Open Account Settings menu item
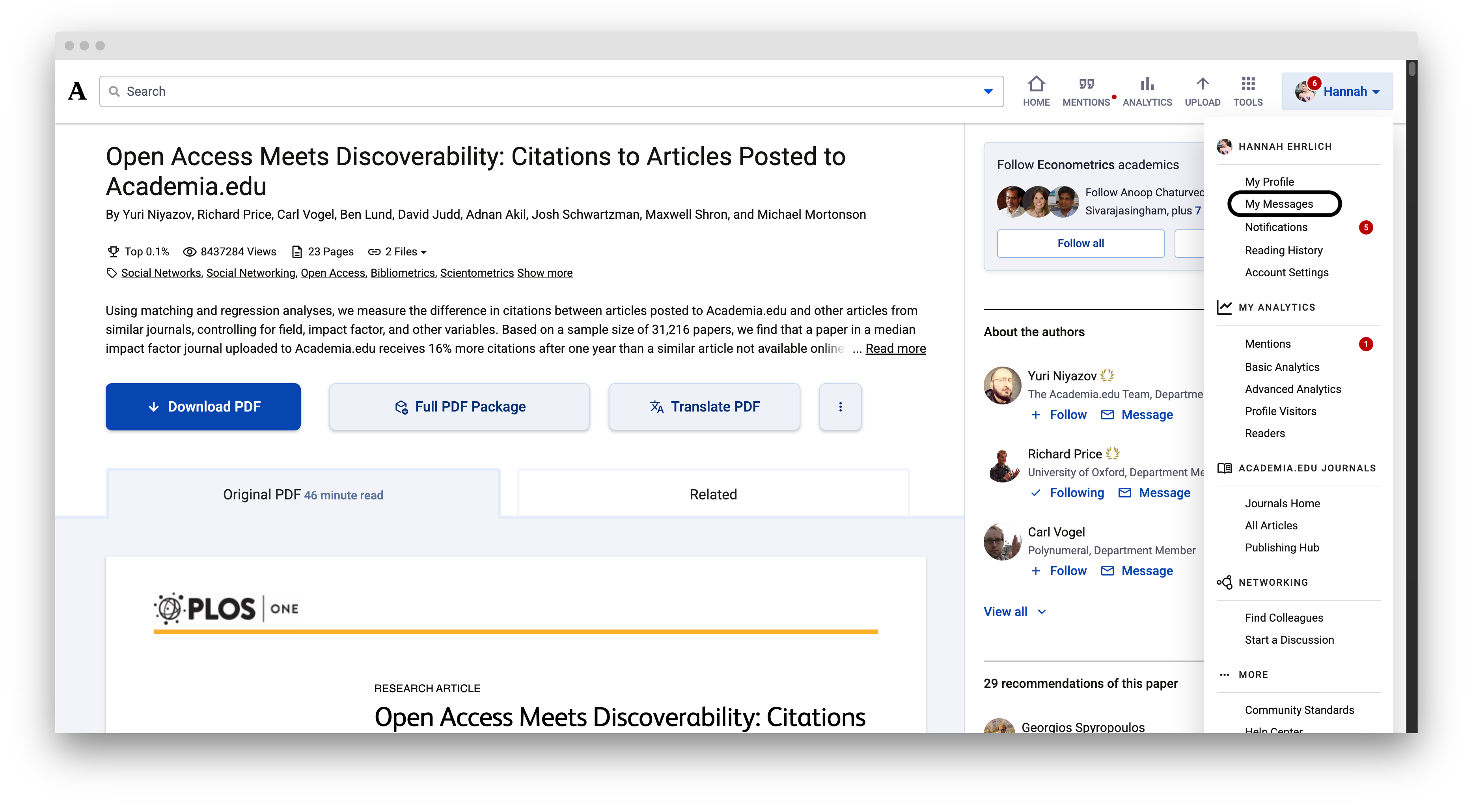 coord(1286,272)
